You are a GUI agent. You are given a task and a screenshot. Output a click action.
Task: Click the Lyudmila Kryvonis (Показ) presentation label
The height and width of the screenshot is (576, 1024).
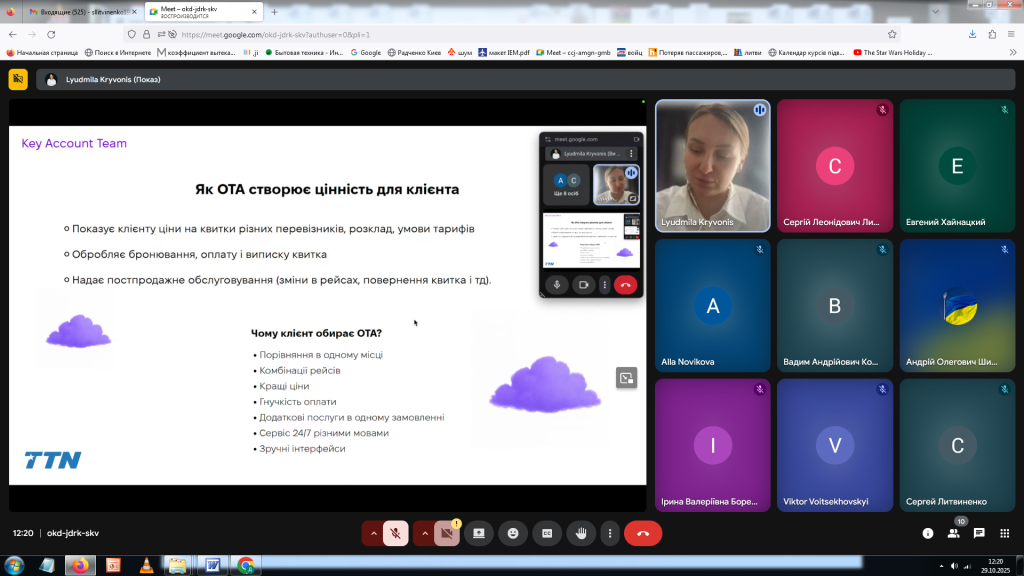click(x=112, y=79)
